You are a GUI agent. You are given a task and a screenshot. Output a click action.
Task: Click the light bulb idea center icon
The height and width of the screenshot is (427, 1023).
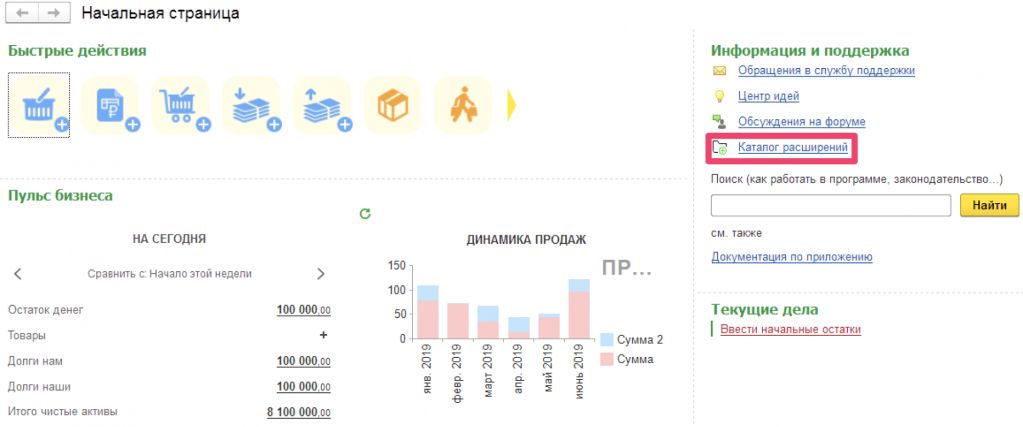click(719, 96)
